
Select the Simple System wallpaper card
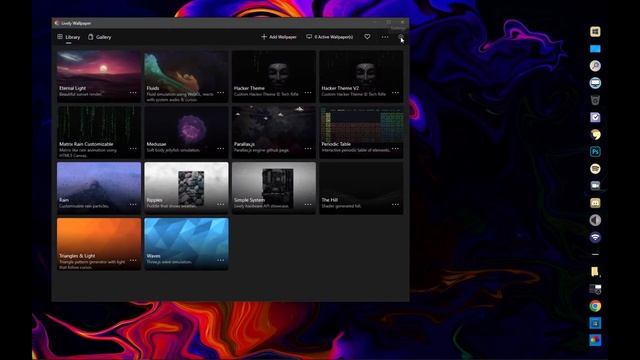coord(274,188)
